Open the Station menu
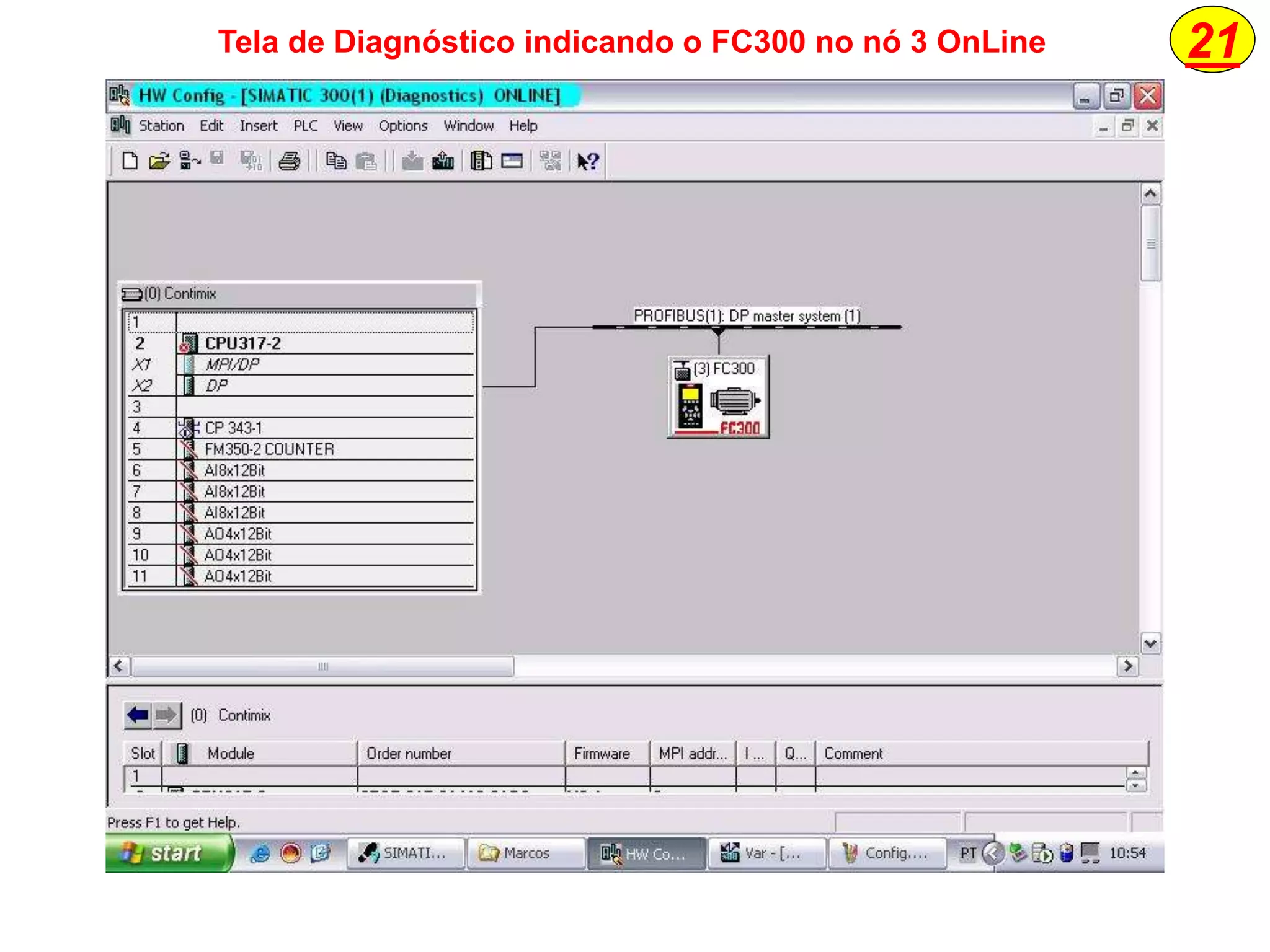The width and height of the screenshot is (1270, 952). pos(161,126)
